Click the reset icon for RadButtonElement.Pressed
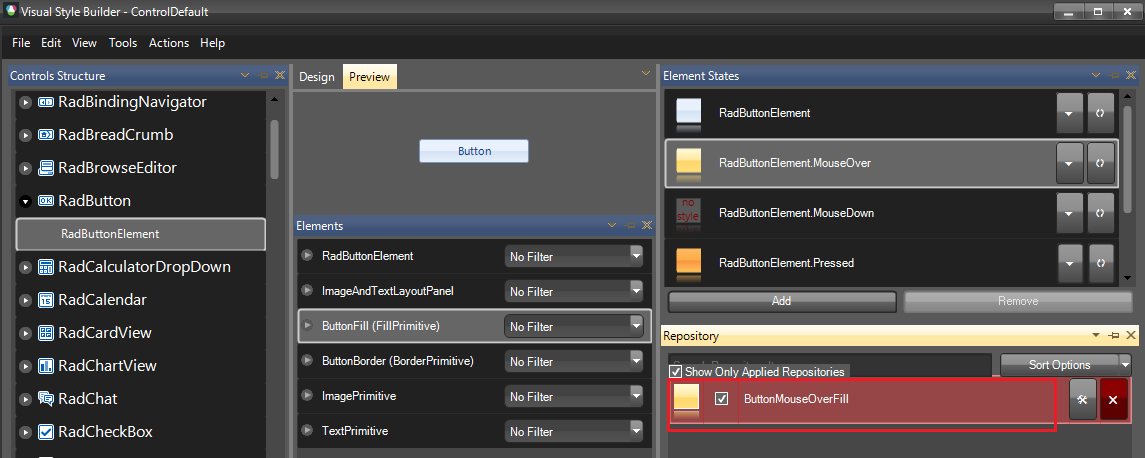Viewport: 1145px width, 458px height. point(1100,262)
